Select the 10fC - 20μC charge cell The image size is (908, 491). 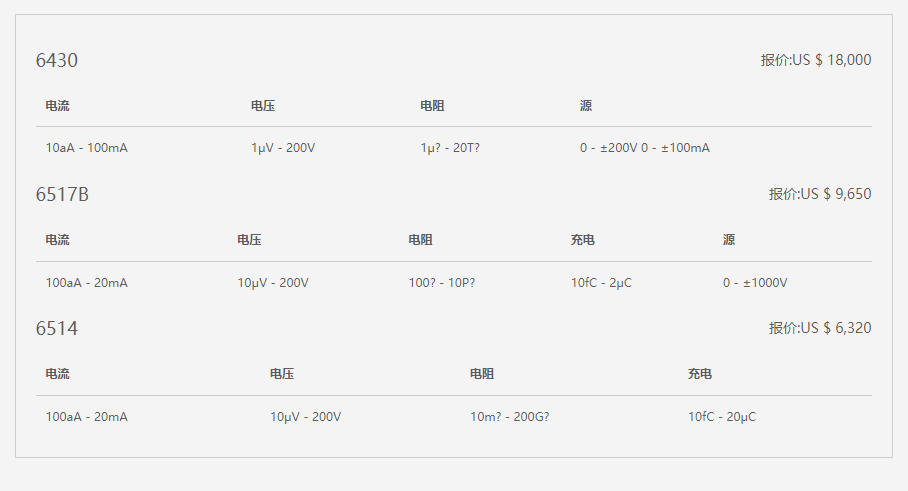[x=721, y=417]
